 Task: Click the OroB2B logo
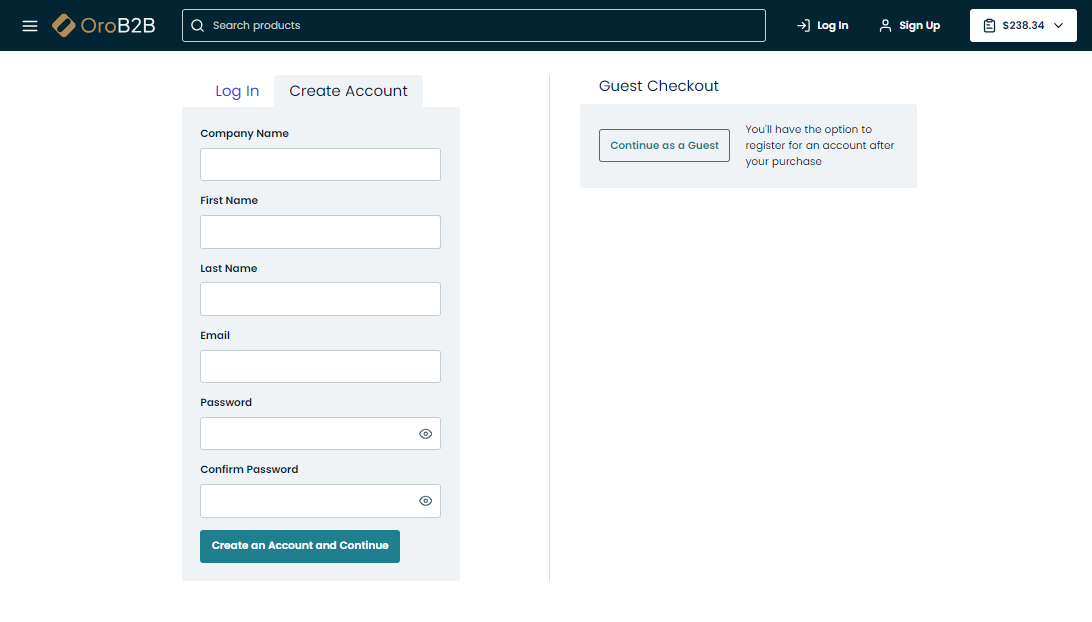(104, 25)
